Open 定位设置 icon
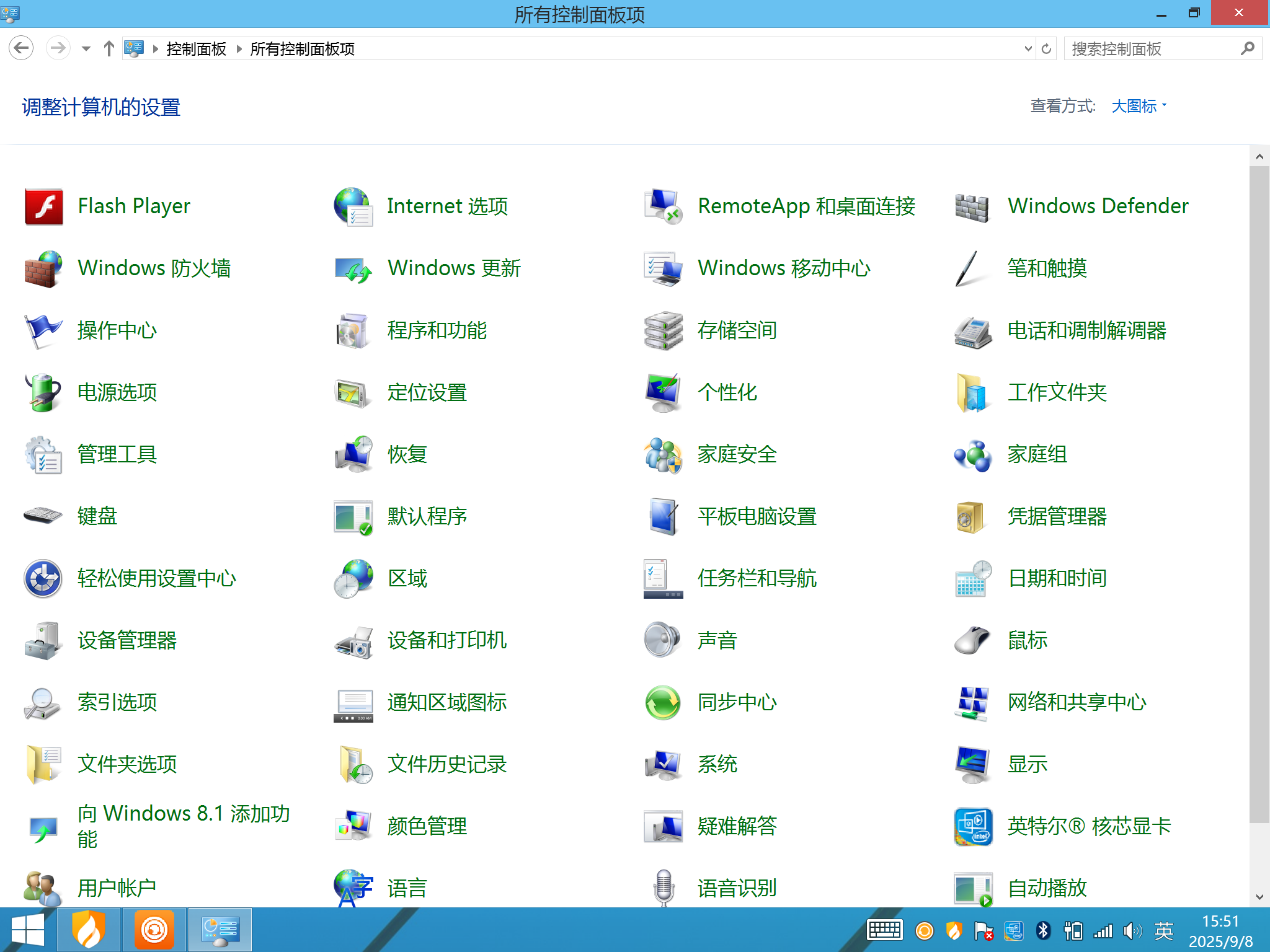 pos(353,394)
